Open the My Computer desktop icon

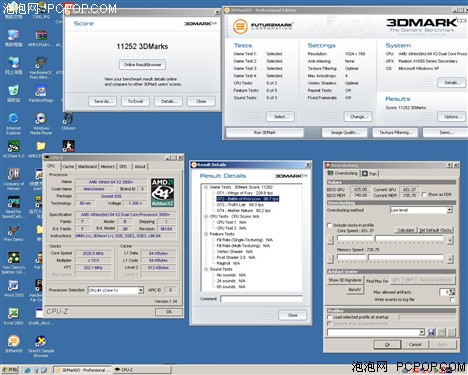tap(13, 38)
